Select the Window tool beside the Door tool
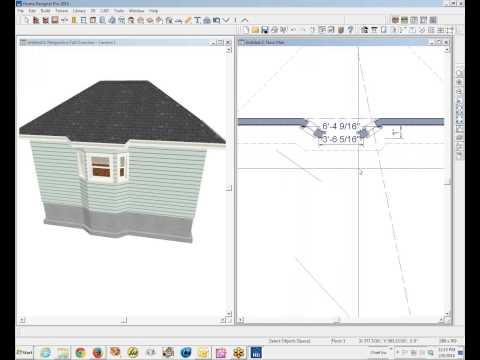 (x=83, y=20)
